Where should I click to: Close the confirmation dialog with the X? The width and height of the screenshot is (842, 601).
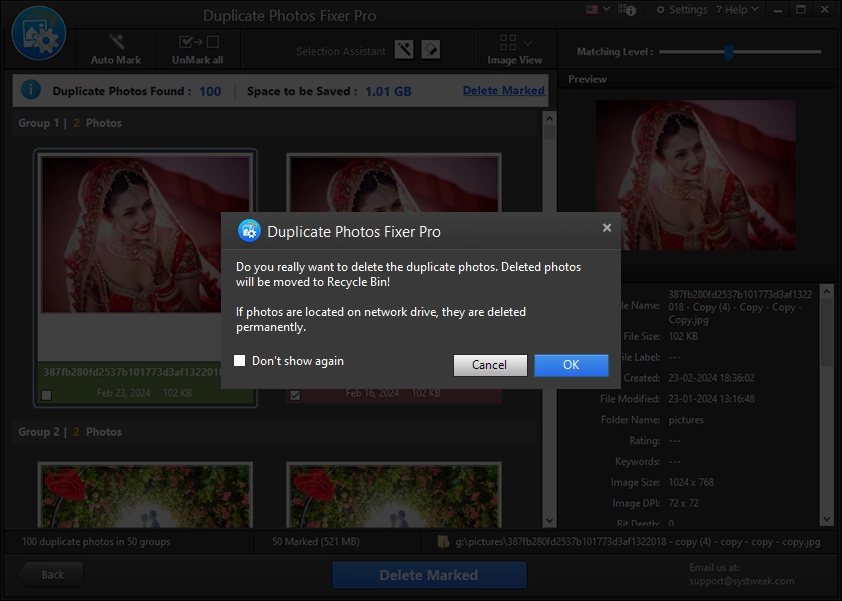click(607, 228)
